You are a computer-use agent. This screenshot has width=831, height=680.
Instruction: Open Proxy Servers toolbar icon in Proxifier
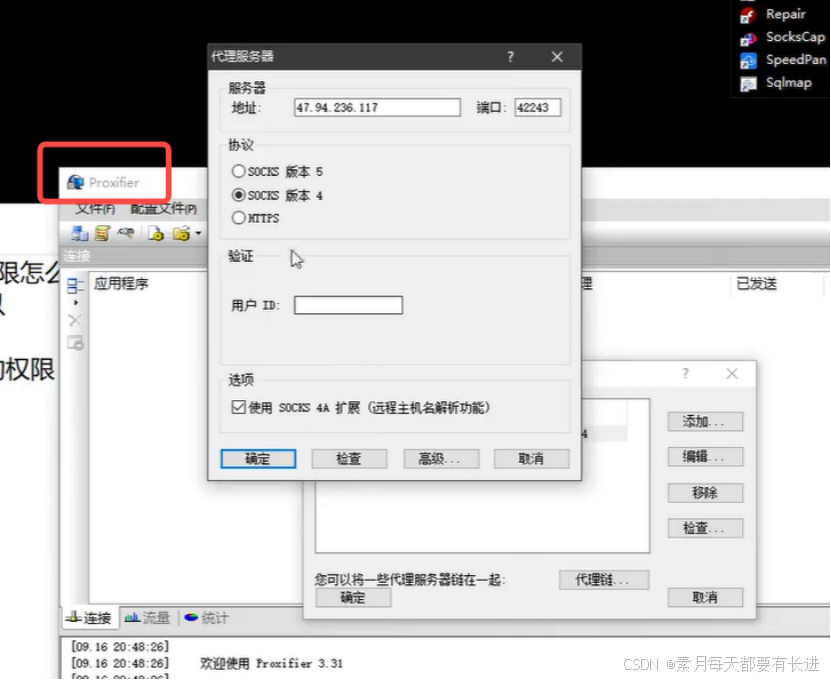tap(79, 233)
